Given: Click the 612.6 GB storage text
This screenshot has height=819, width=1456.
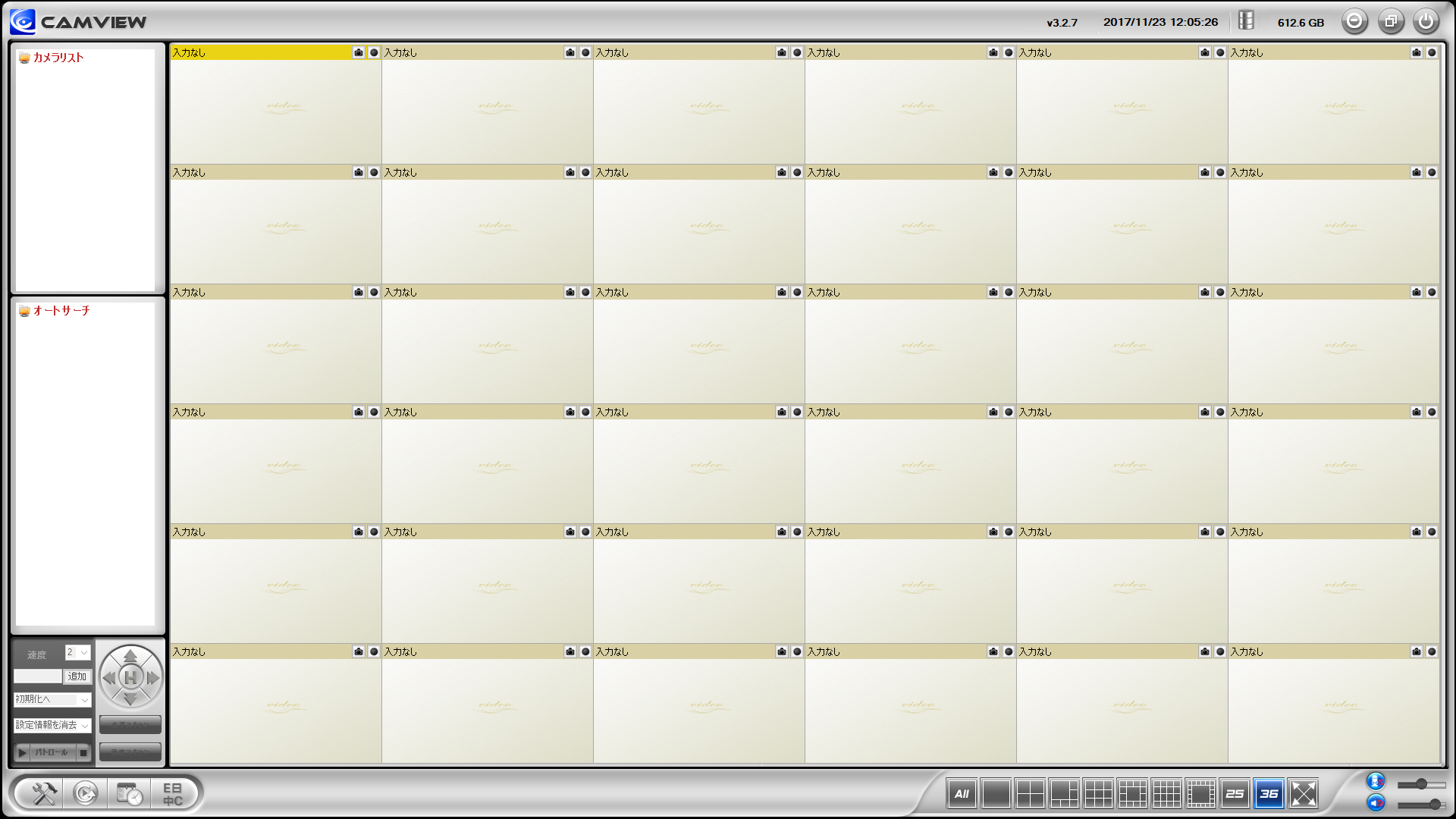Looking at the screenshot, I should pos(1301,23).
